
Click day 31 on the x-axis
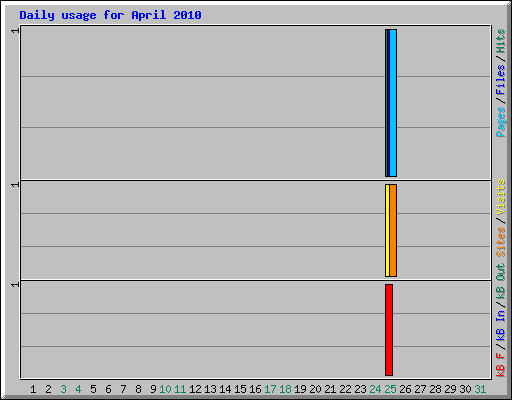click(480, 389)
